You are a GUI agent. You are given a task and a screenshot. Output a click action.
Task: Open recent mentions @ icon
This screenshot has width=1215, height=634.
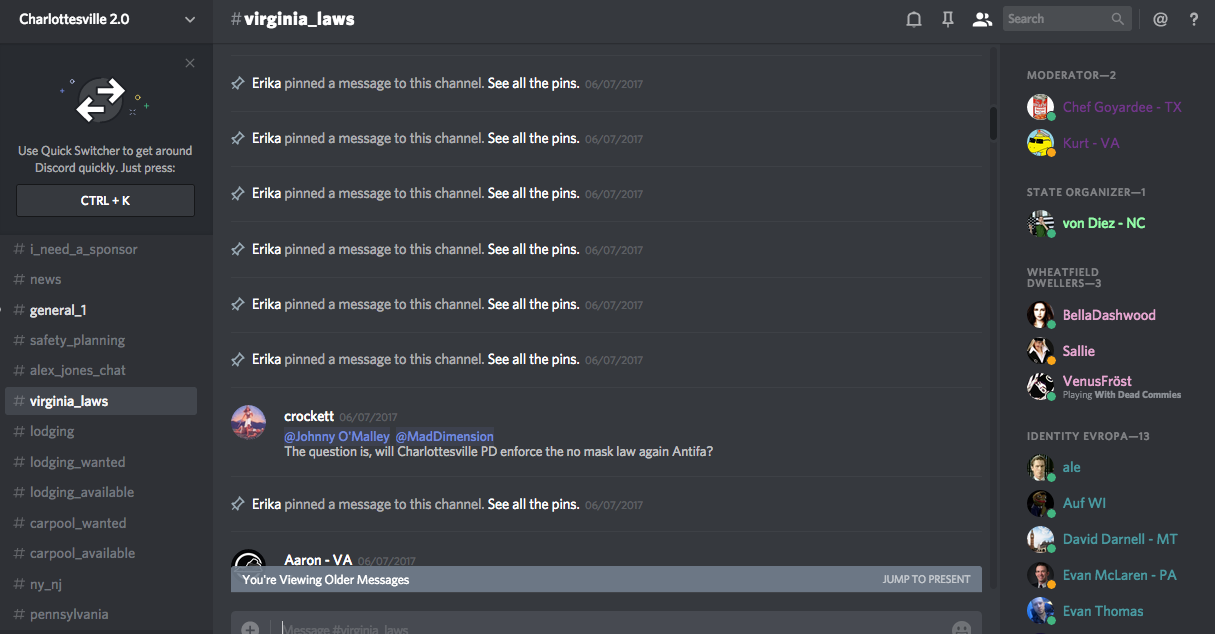pos(1160,19)
